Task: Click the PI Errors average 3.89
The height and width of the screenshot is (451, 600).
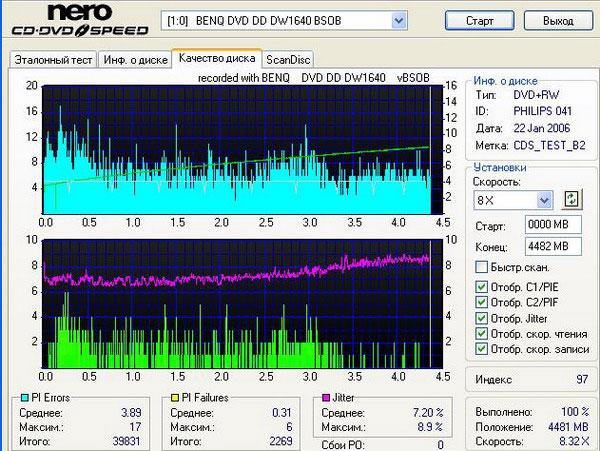Action: (131, 413)
